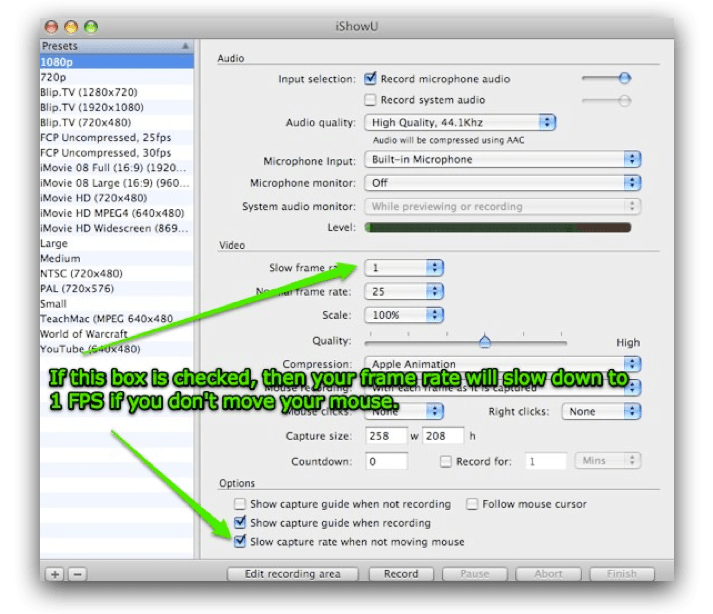The width and height of the screenshot is (713, 614).
Task: Select iMovie HD (720x480) preset
Action: click(117, 198)
